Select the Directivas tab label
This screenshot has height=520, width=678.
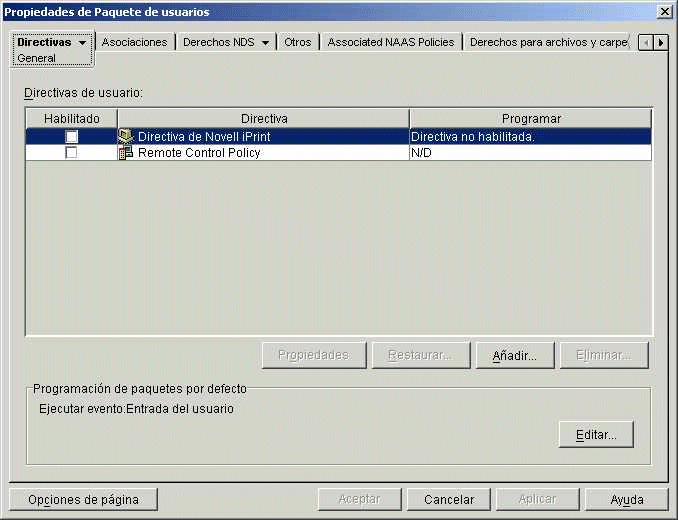pos(44,42)
